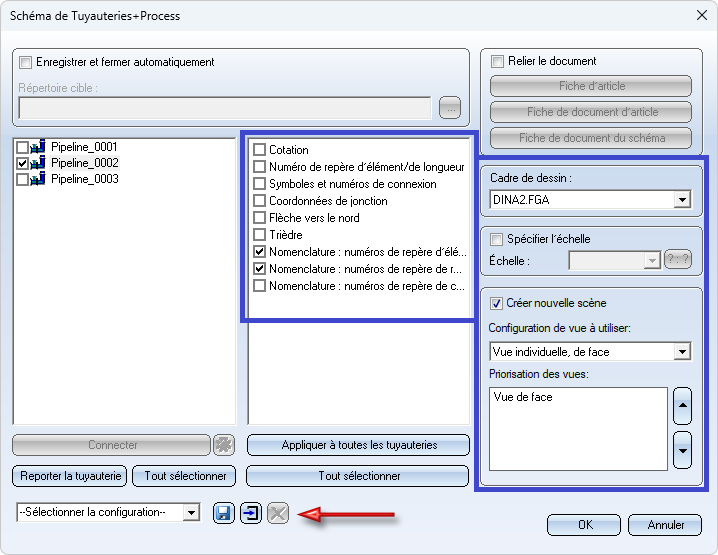Enable Relier le document checkbox
718x555 pixels.
tap(497, 61)
